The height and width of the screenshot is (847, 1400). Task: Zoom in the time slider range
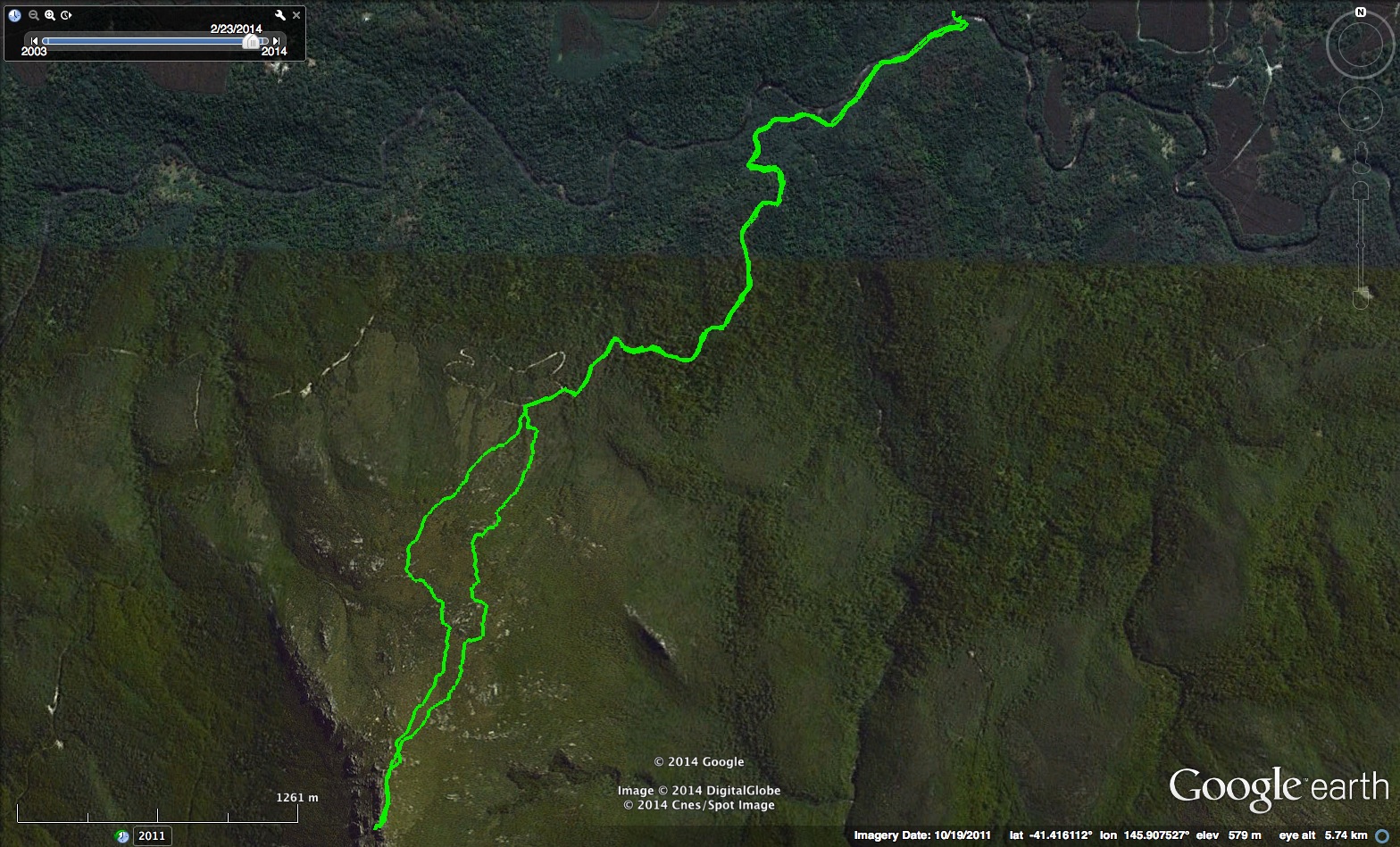pos(50,15)
